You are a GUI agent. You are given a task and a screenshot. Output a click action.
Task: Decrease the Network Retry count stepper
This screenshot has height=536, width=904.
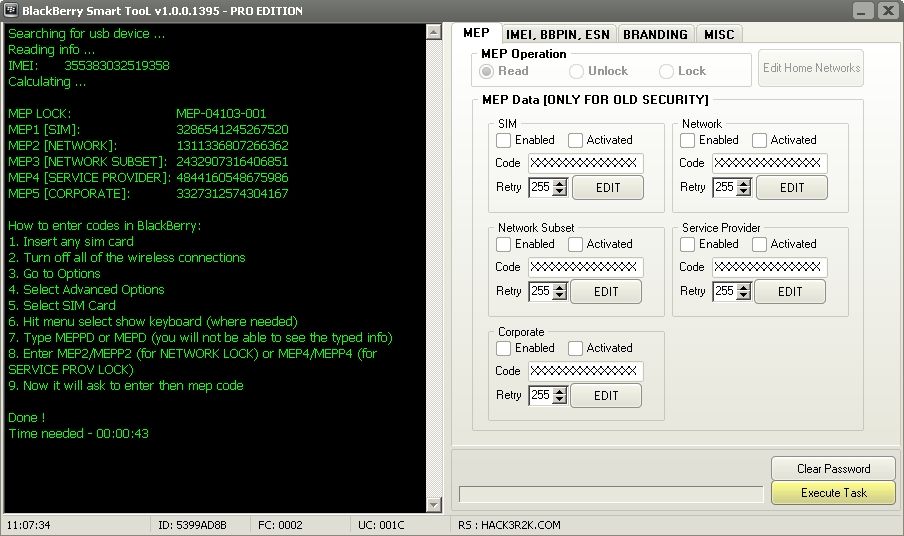tap(743, 192)
